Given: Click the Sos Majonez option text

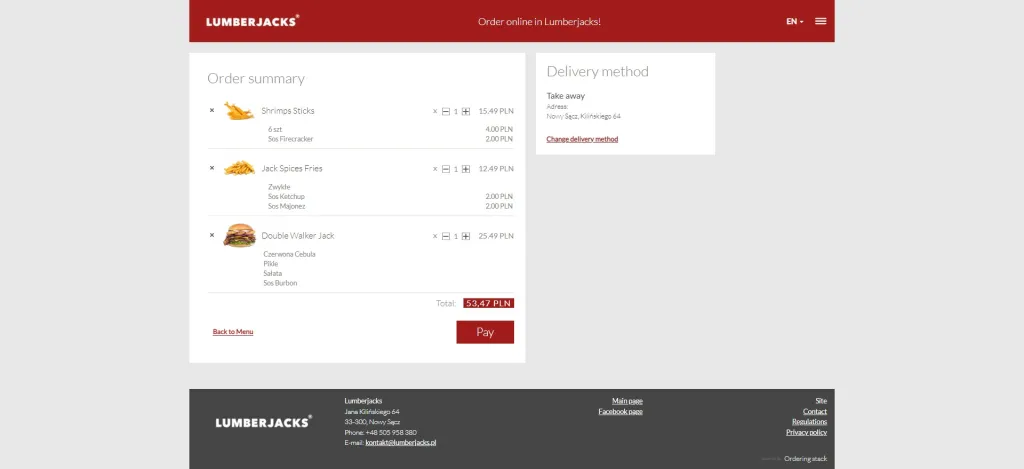Looking at the screenshot, I should pyautogui.click(x=286, y=206).
